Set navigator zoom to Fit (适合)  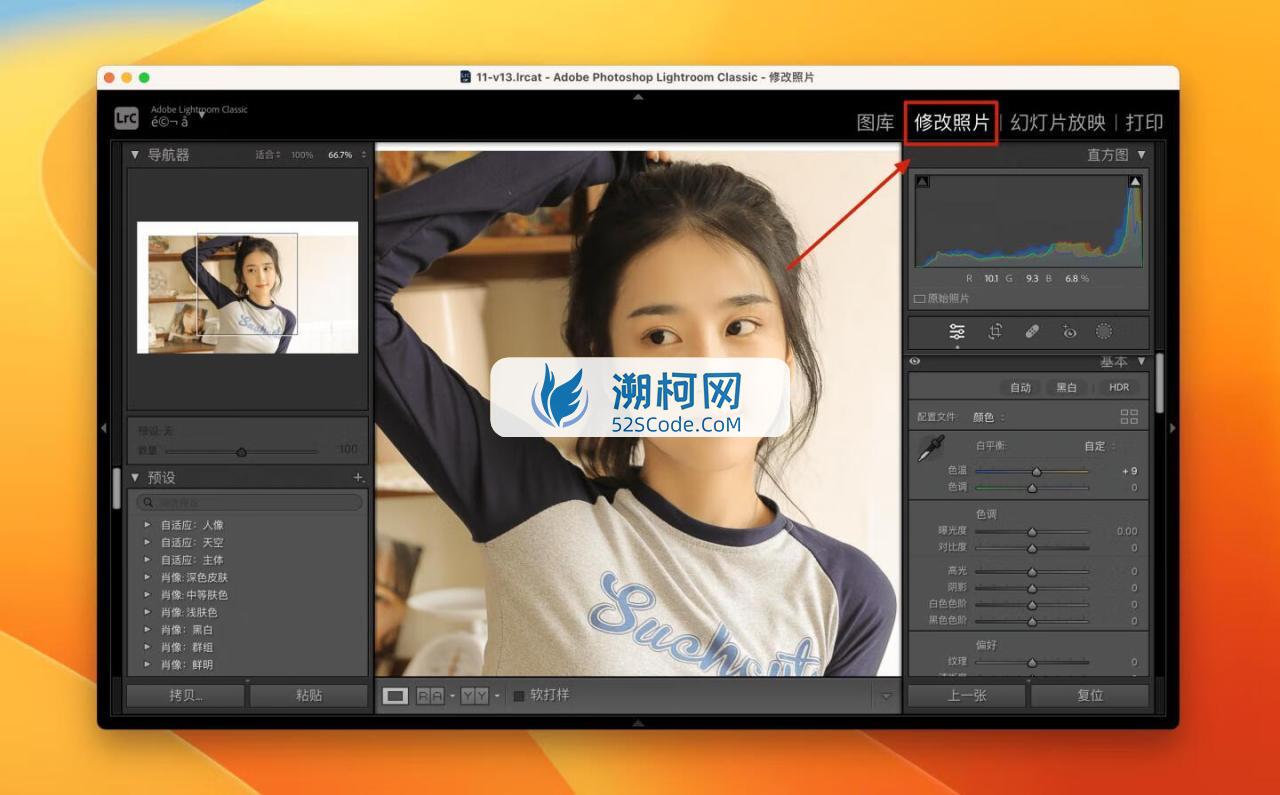point(267,155)
